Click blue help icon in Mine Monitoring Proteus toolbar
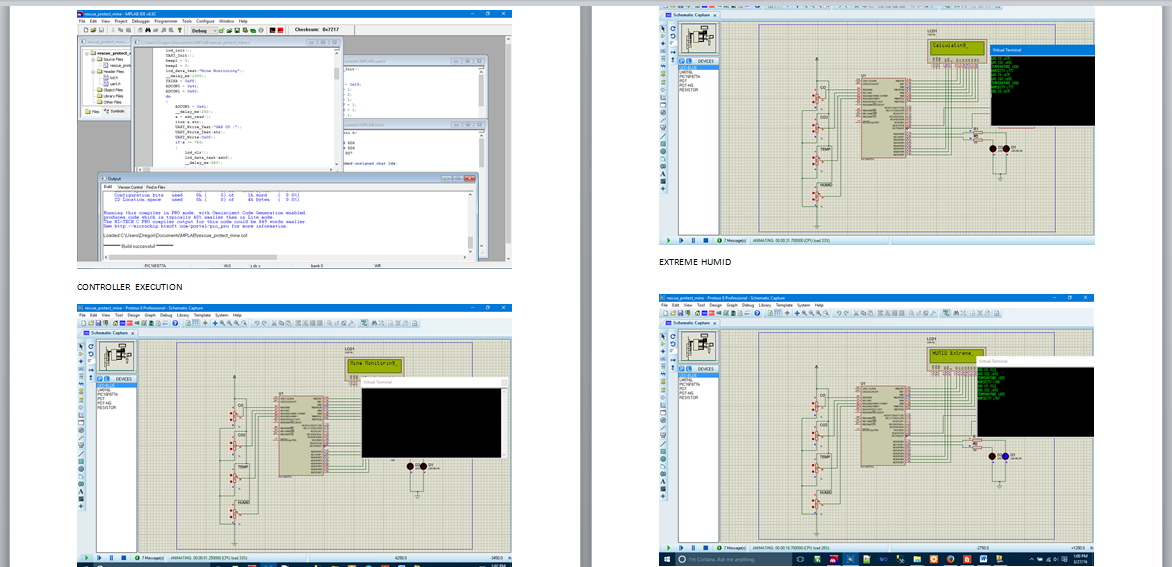 tap(175, 323)
